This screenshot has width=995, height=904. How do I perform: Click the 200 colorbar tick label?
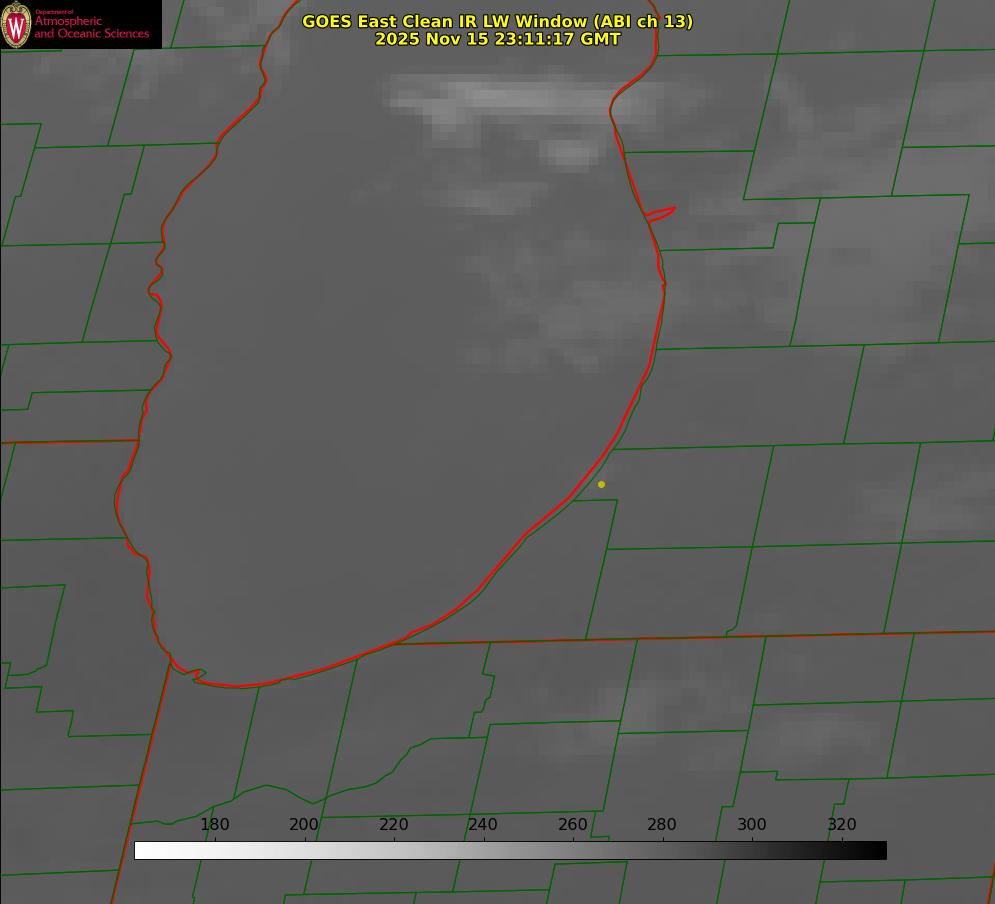tap(304, 825)
